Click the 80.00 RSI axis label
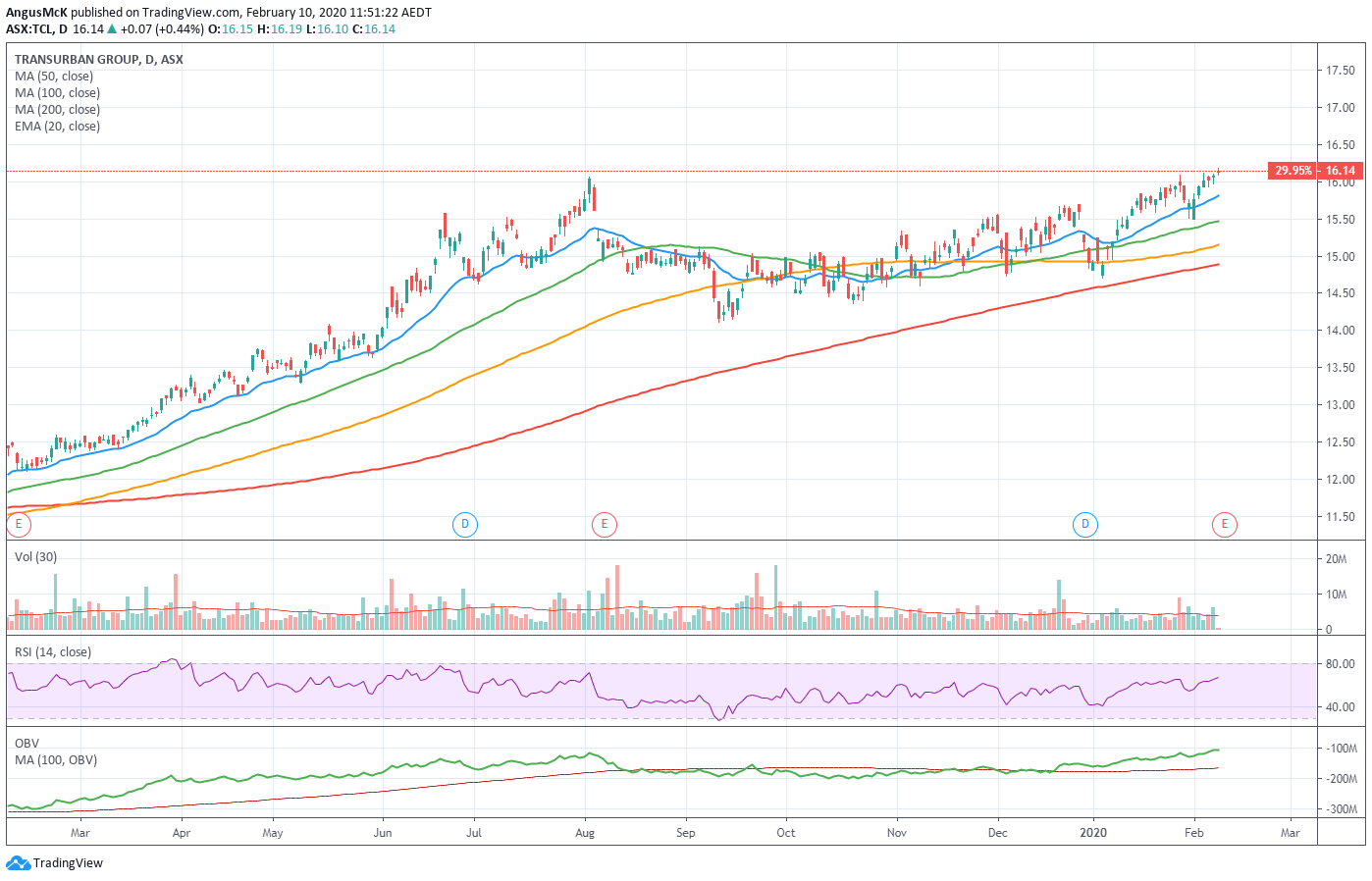1372x881 pixels. click(1341, 664)
